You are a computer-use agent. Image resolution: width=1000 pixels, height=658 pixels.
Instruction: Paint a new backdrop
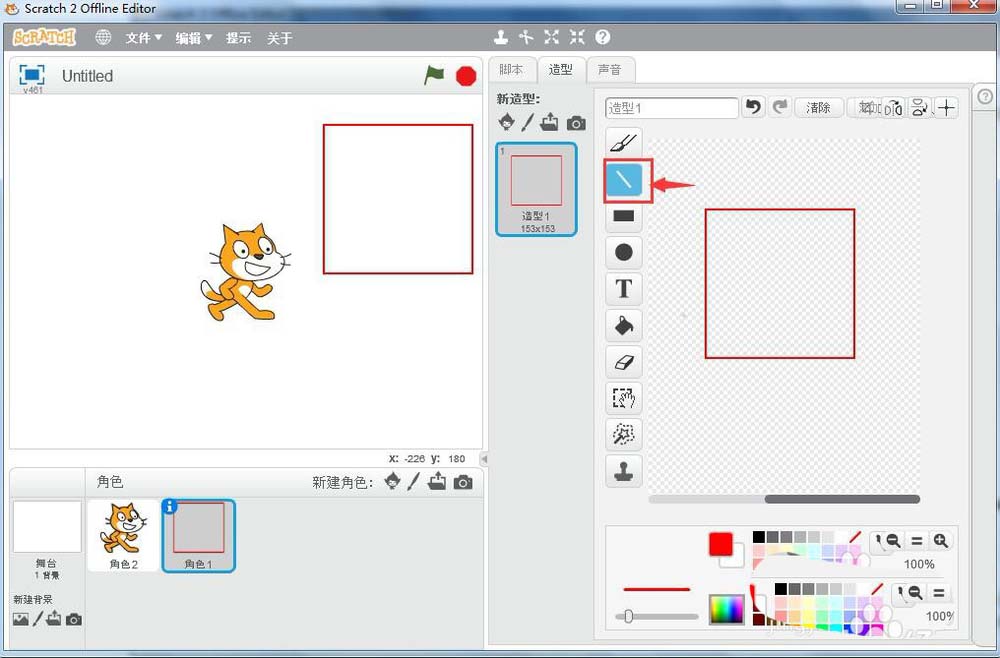click(38, 618)
